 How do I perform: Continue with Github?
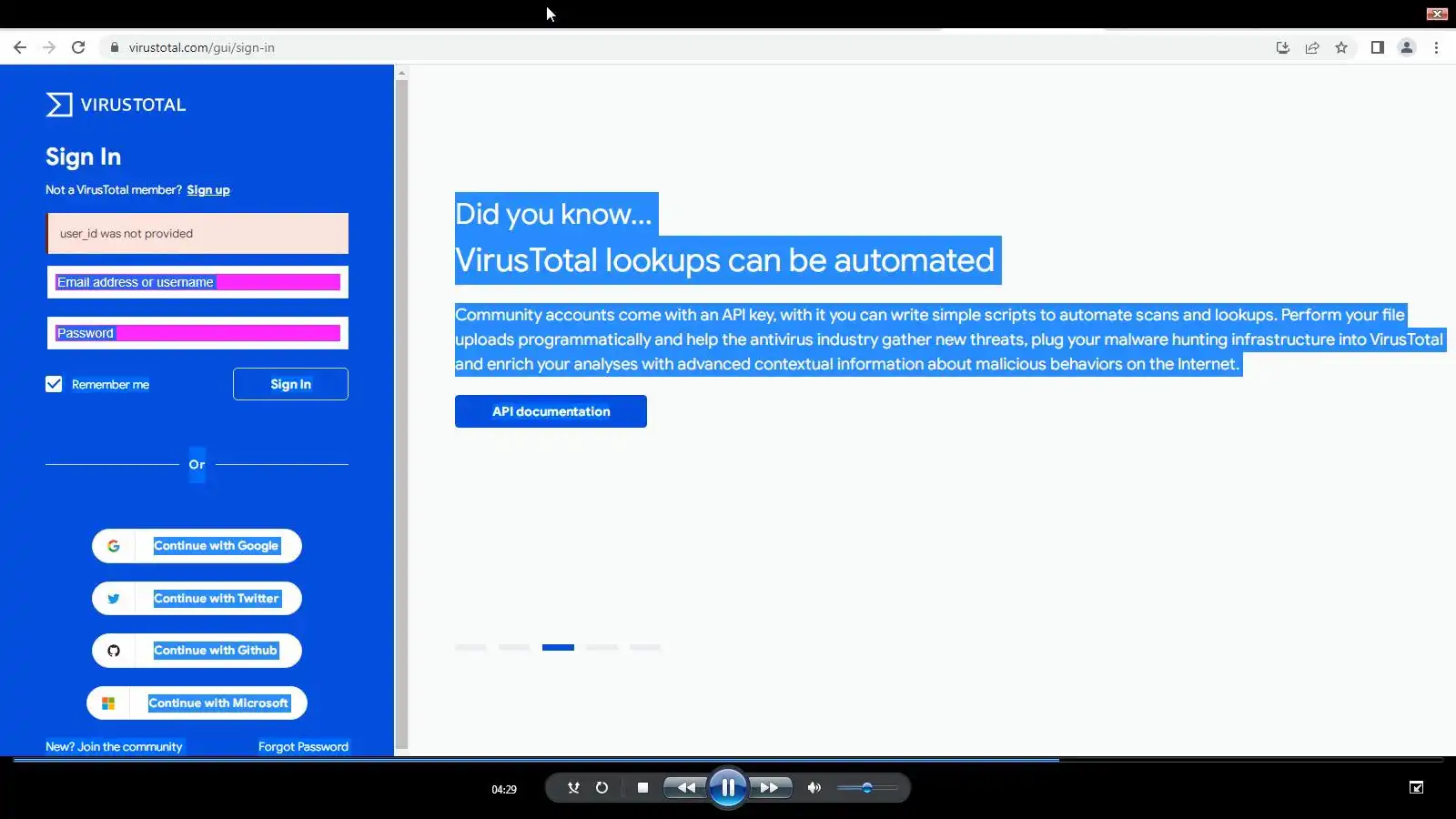(x=197, y=651)
